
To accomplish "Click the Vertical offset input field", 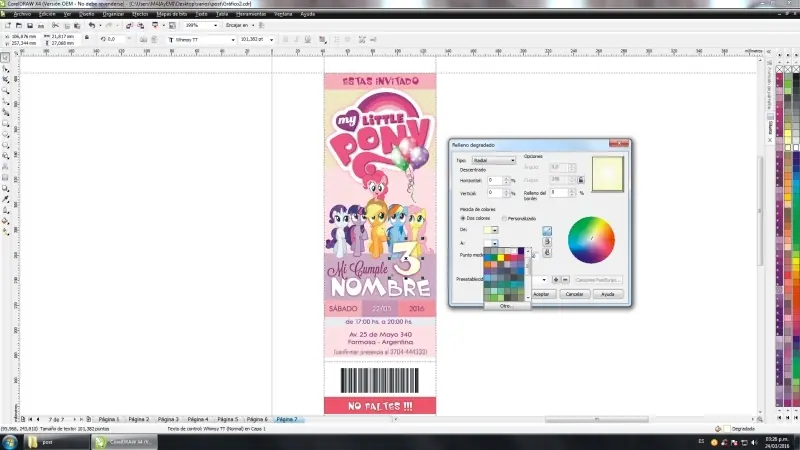I will 494,193.
